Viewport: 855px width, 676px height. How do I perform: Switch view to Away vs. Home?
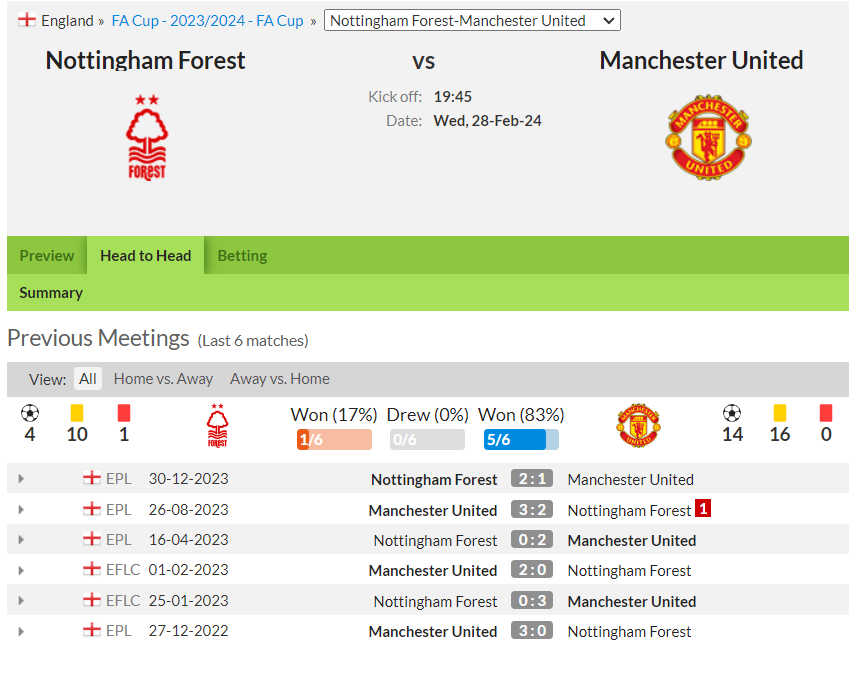point(280,379)
